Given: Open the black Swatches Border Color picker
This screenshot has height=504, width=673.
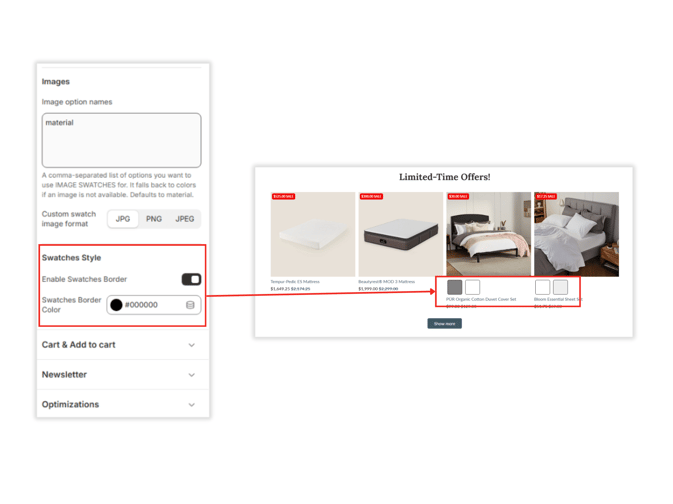Looking at the screenshot, I should [x=116, y=305].
